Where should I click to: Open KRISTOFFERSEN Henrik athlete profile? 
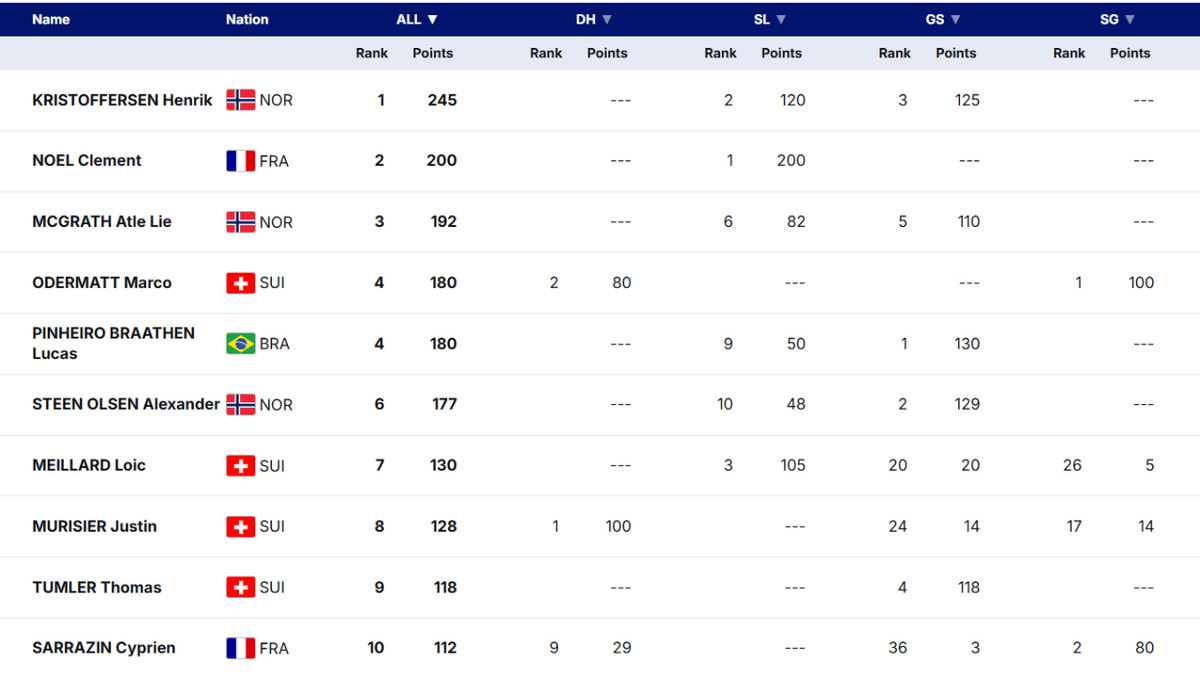[122, 100]
